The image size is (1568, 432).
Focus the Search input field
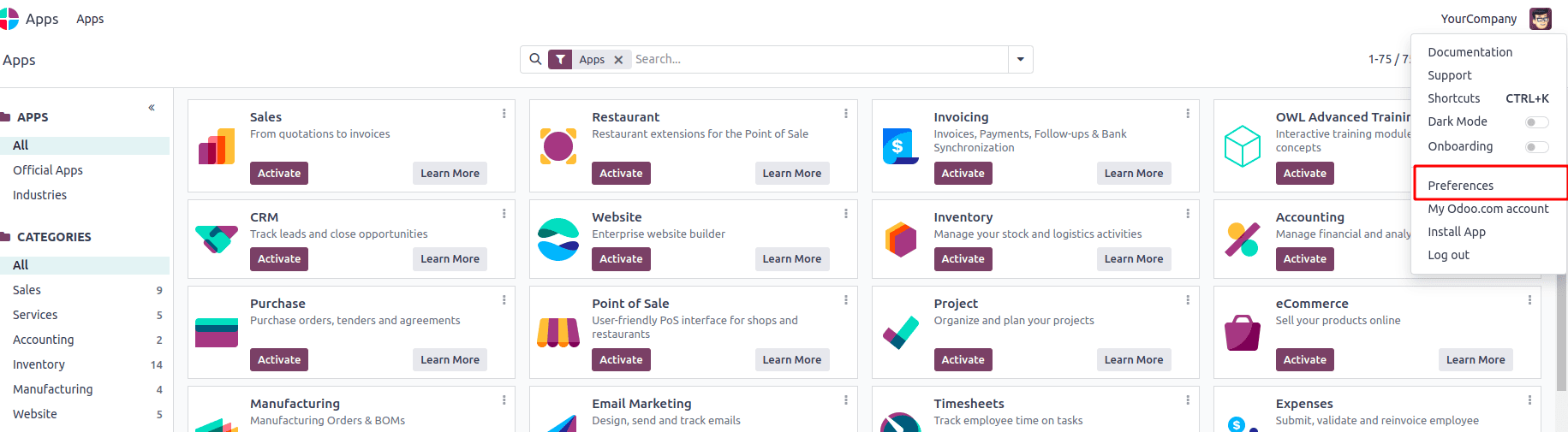click(820, 59)
